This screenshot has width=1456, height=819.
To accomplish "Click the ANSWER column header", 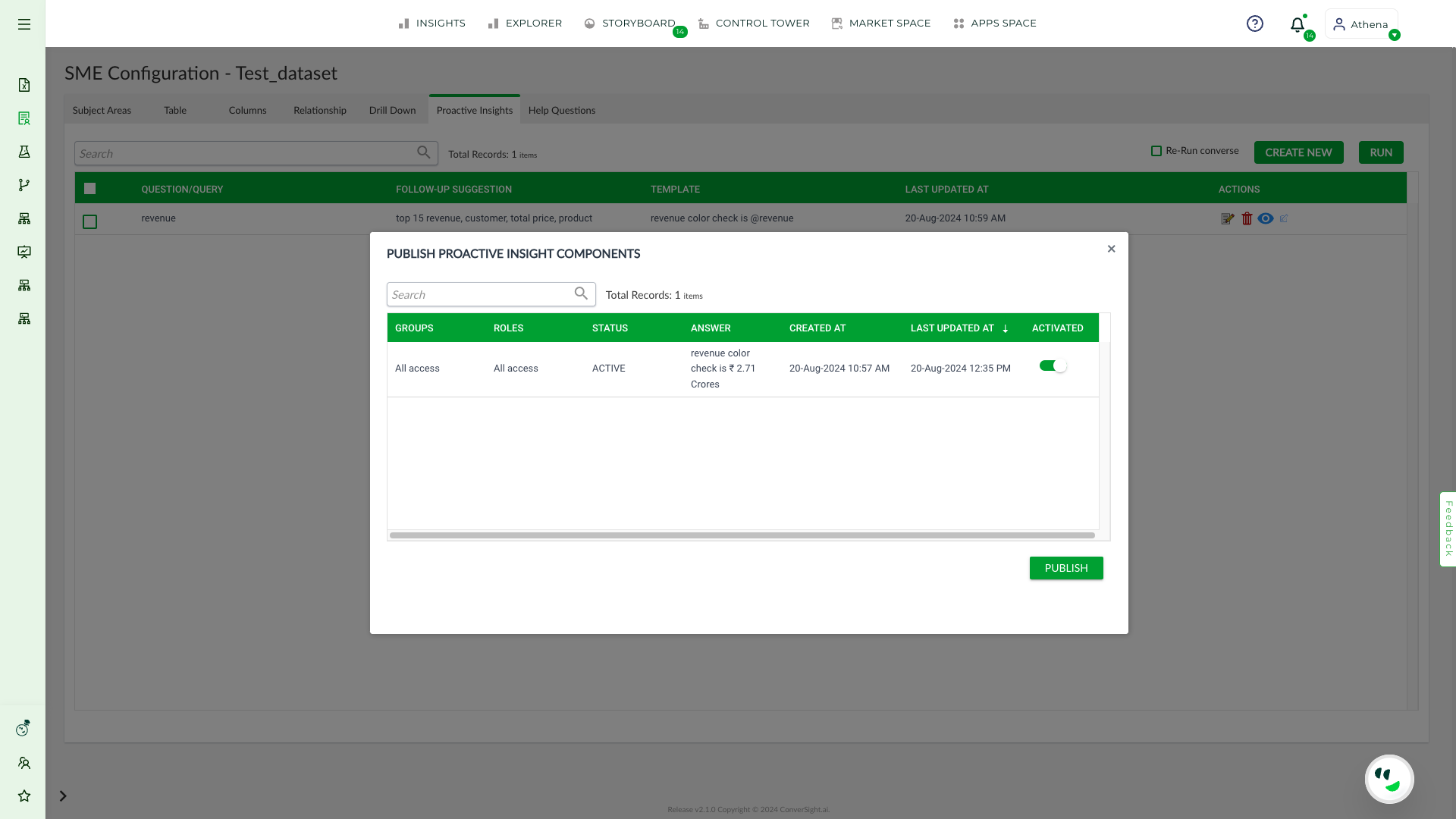I will coord(711,328).
